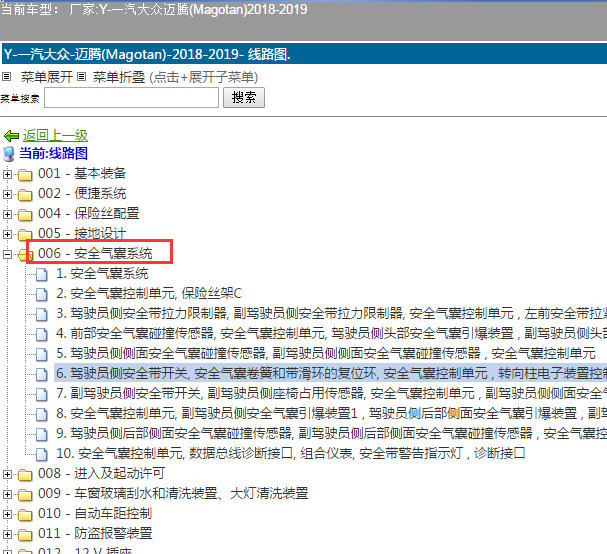Click the folder icon of 005 - 接地设计
This screenshot has width=607, height=554.
pyautogui.click(x=25, y=235)
